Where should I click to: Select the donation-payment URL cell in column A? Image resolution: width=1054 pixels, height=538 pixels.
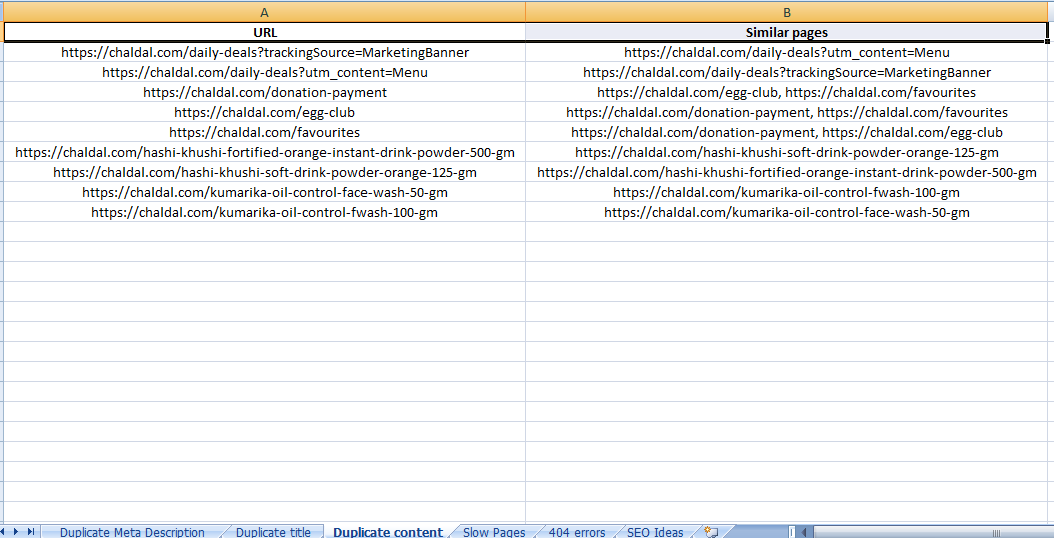coord(265,92)
